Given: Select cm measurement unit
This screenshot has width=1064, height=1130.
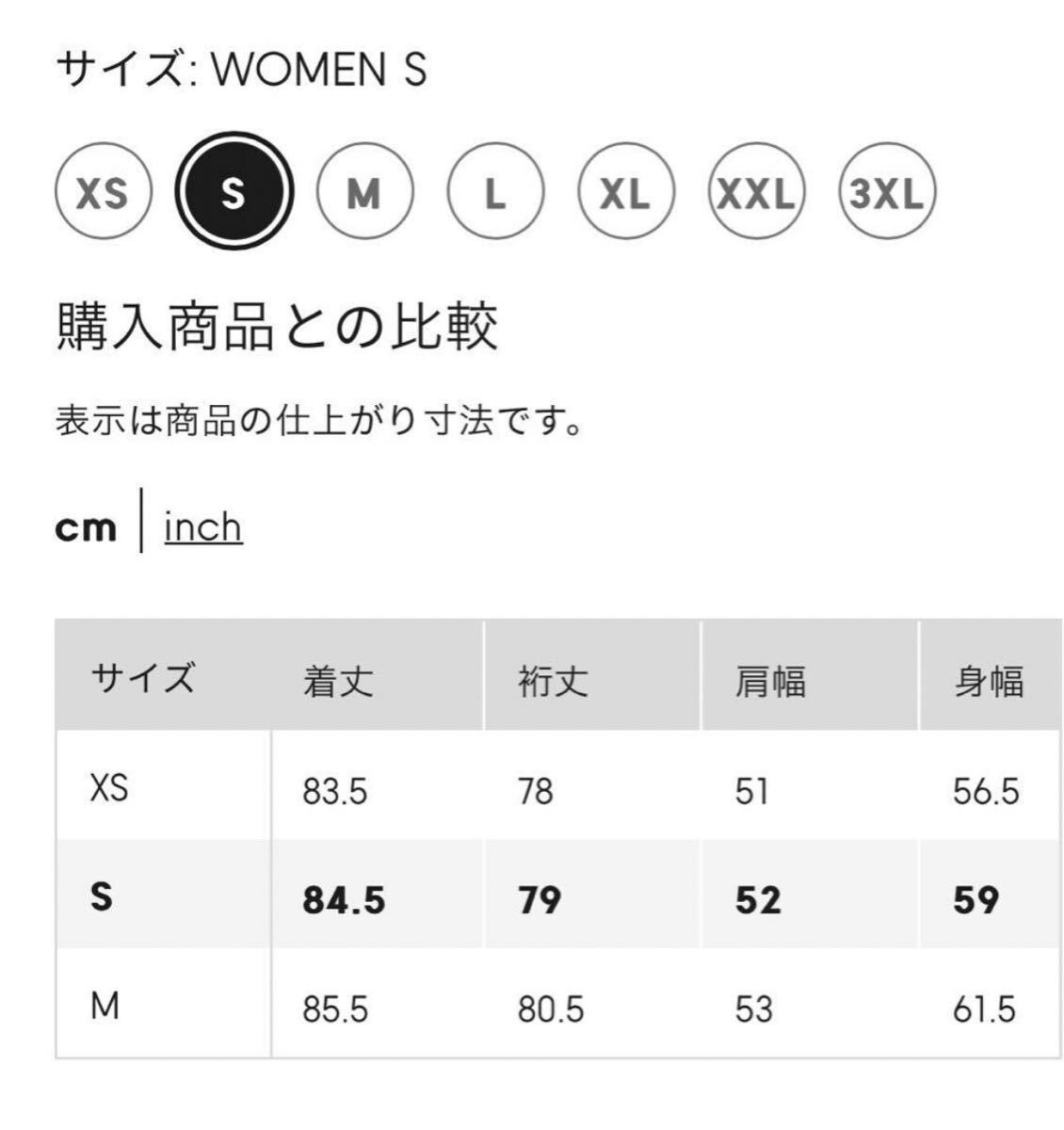Looking at the screenshot, I should tap(86, 528).
